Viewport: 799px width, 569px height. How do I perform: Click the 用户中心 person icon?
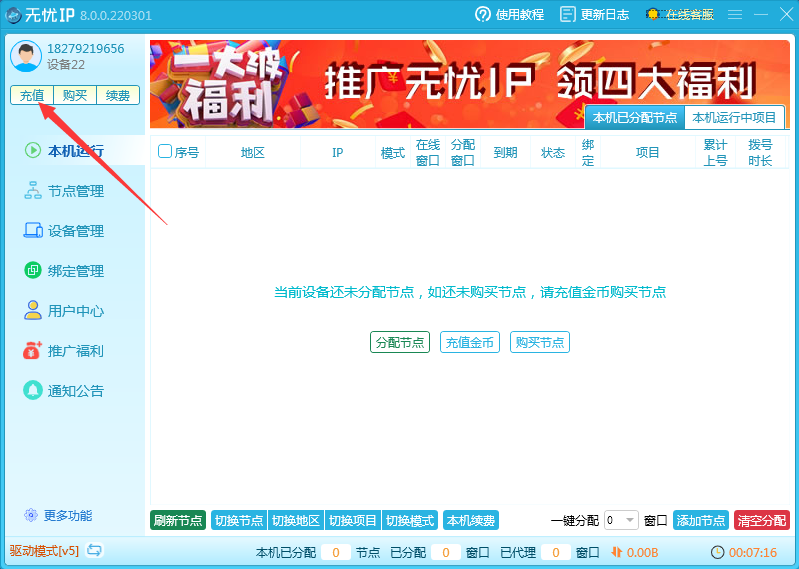pos(33,310)
